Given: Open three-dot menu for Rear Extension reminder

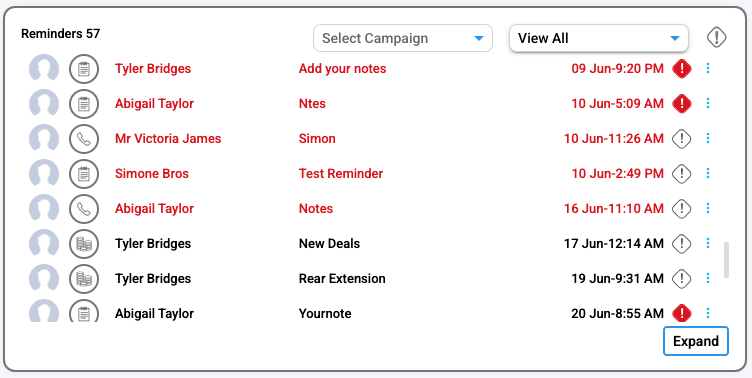Looking at the screenshot, I should (x=708, y=279).
